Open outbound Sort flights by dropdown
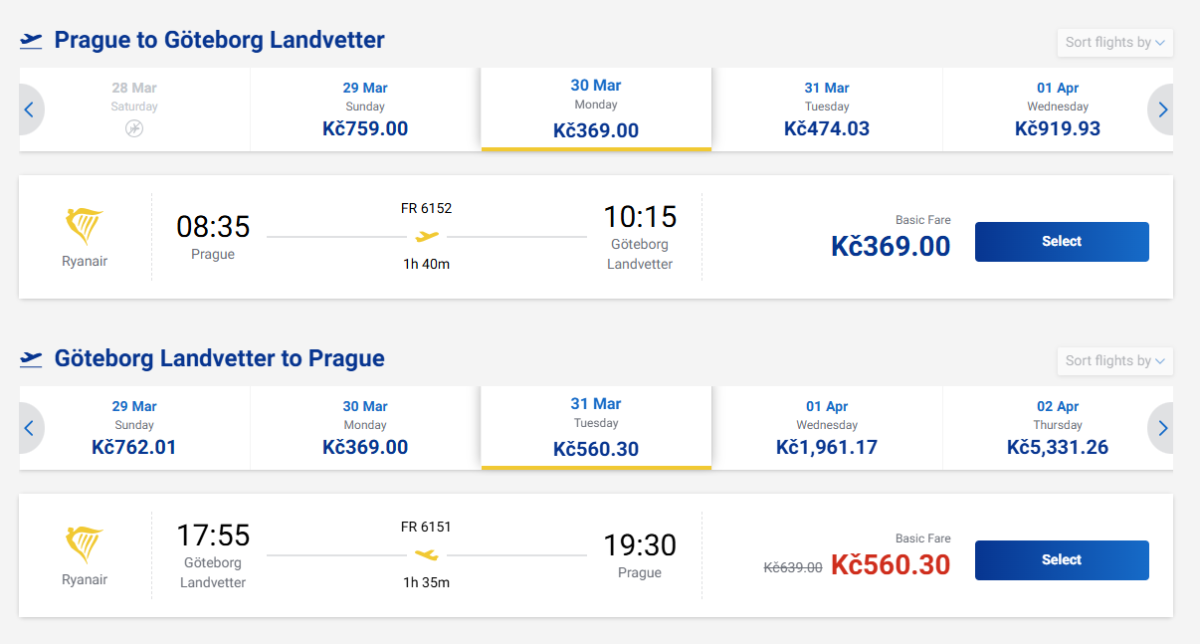Screen dimensions: 1200x644 pos(1114,43)
